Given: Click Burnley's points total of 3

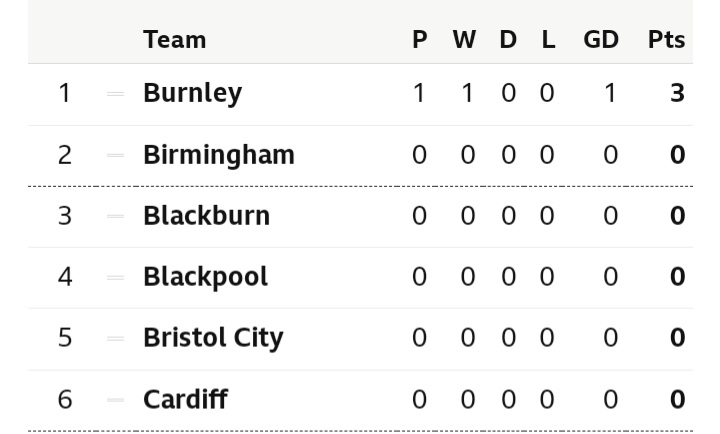Looking at the screenshot, I should coord(677,94).
